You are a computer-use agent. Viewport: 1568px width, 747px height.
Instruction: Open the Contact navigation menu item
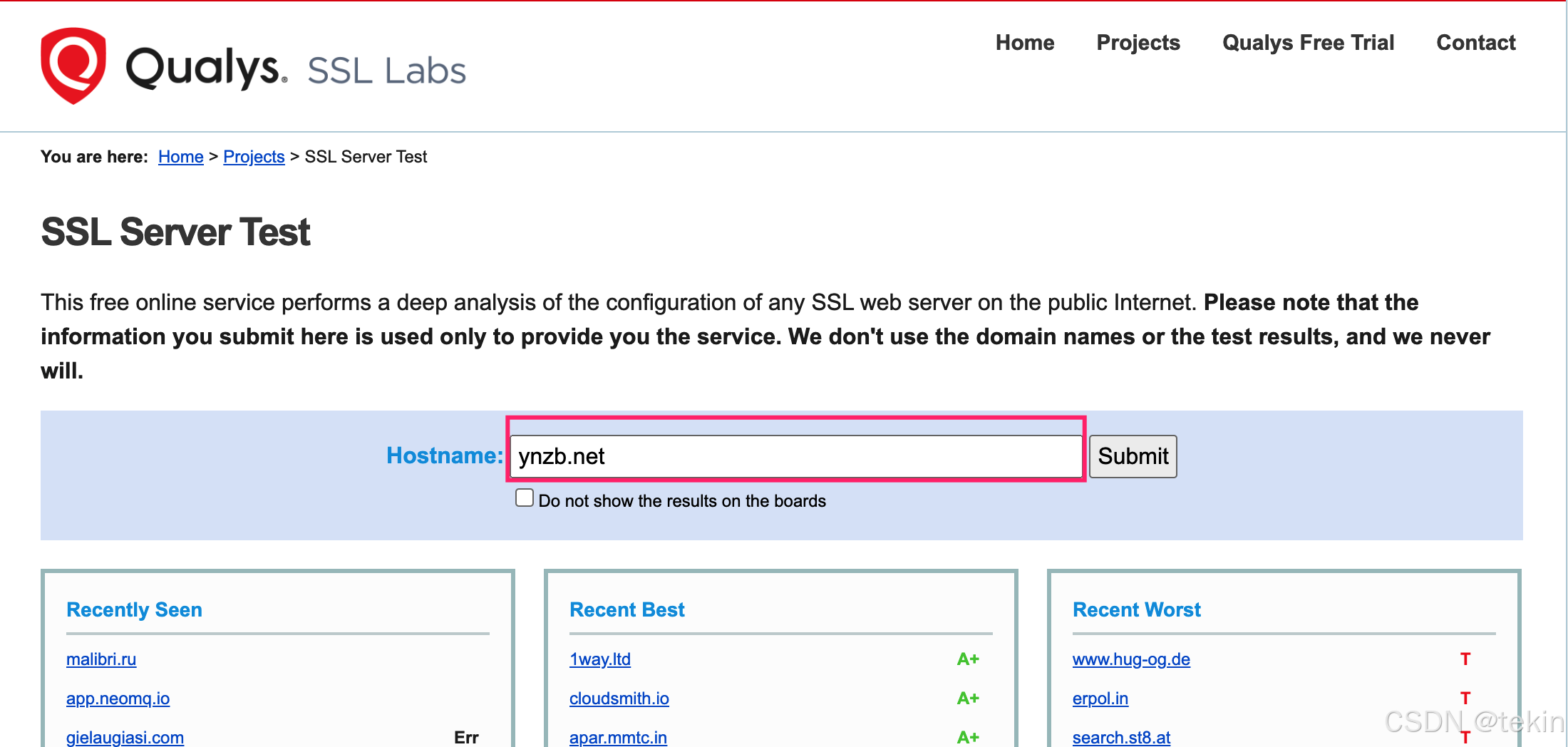tap(1476, 43)
